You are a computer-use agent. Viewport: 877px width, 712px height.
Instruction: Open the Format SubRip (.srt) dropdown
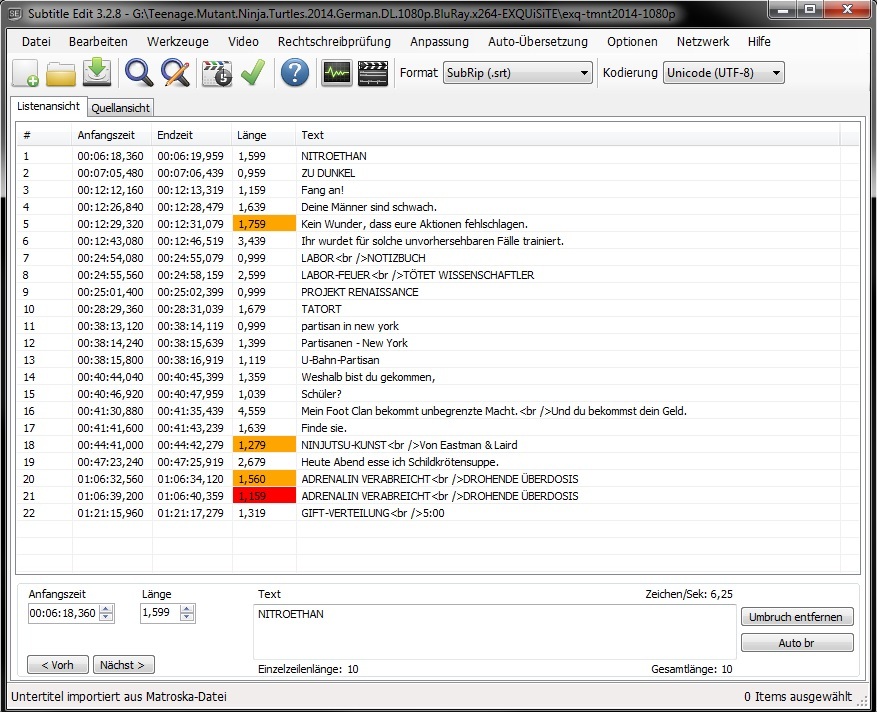[517, 73]
